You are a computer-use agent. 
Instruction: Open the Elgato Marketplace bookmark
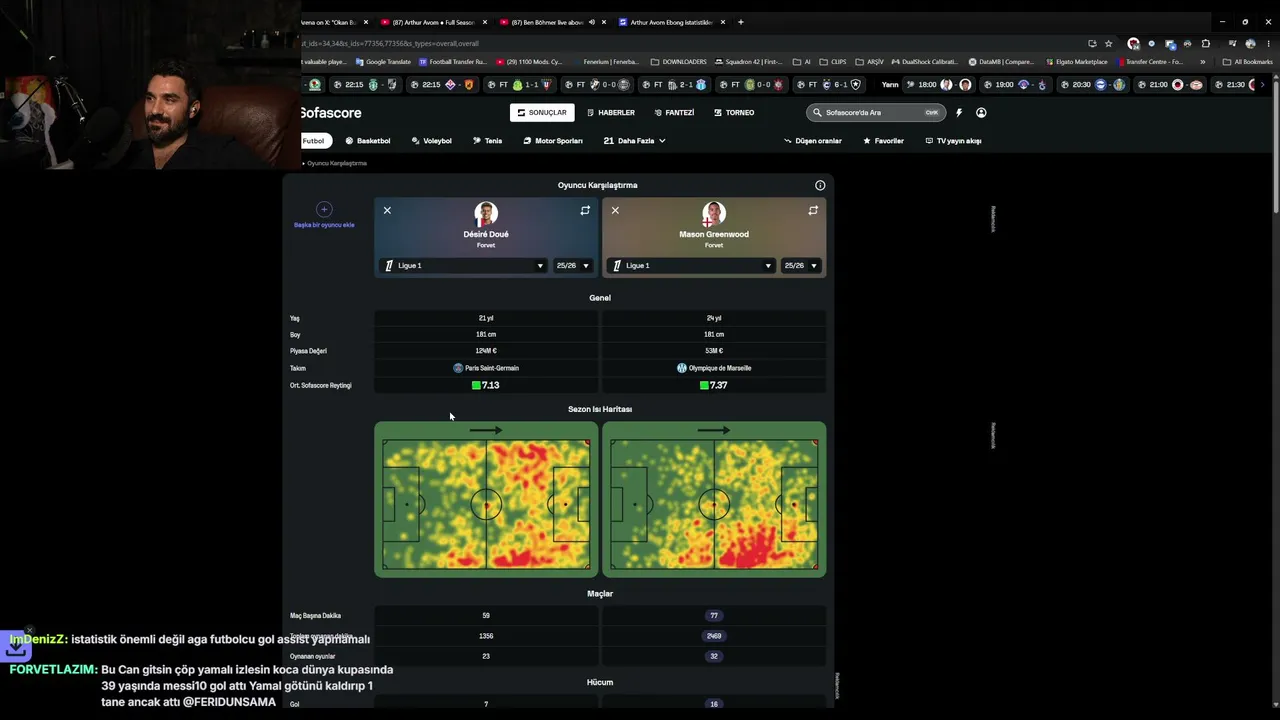tap(1077, 62)
